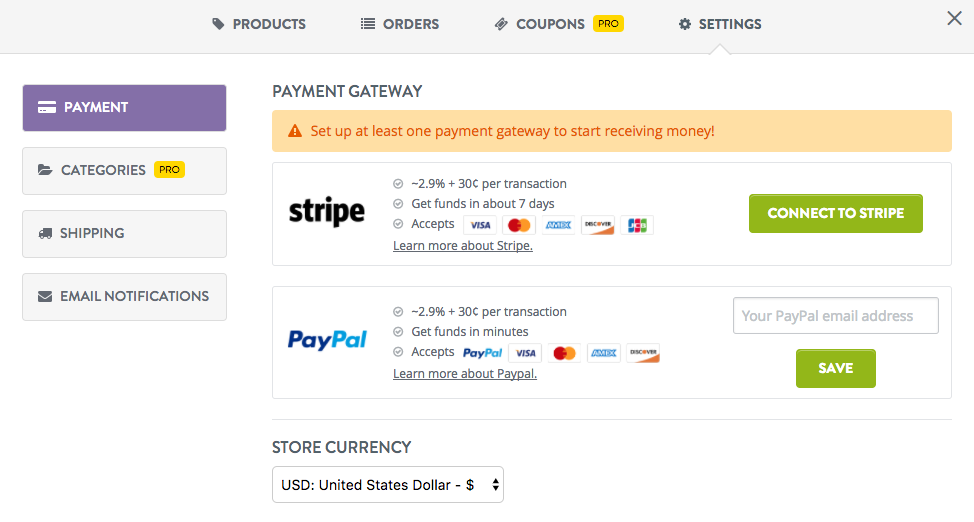Open the Shipping settings section
Image resolution: width=974 pixels, height=522 pixels.
[124, 234]
